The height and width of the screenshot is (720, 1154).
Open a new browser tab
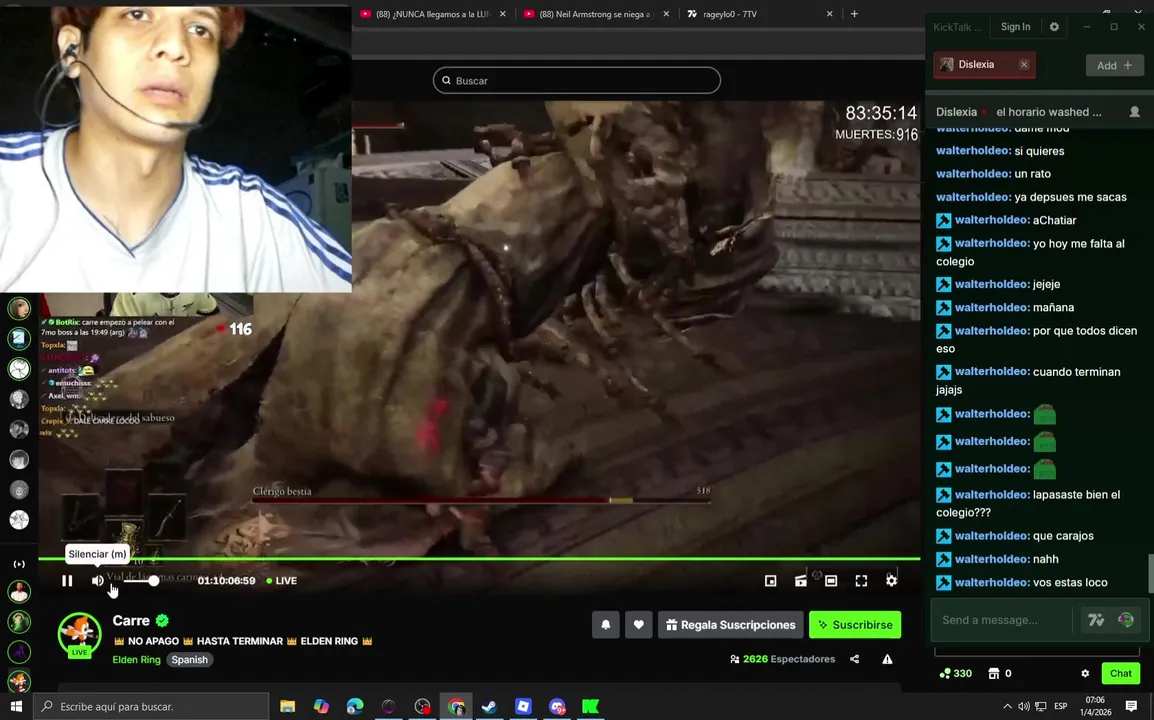coord(854,14)
